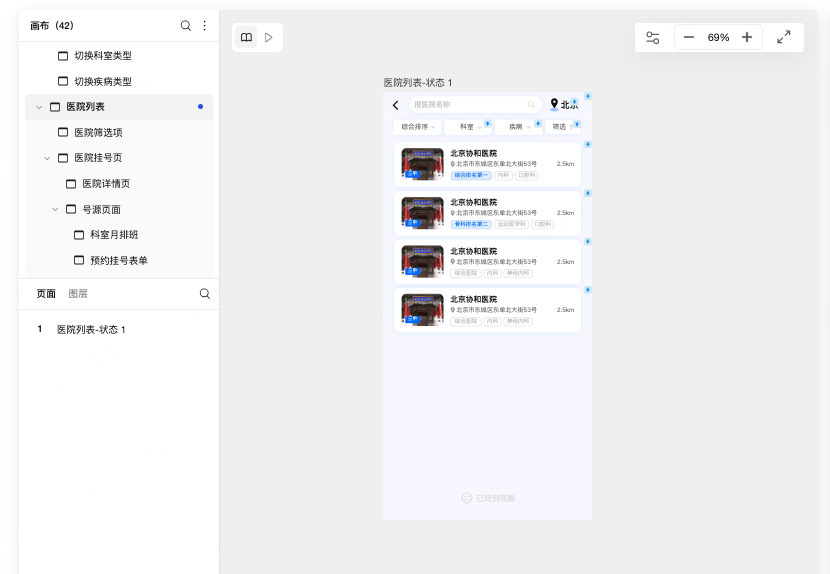Click the 骨科排名第二 tag
This screenshot has width=830, height=574.
coord(471,224)
